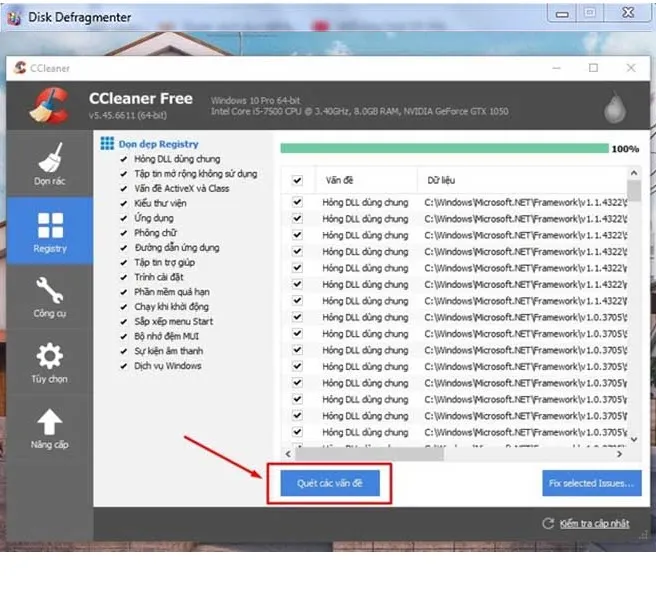Click the Disk Defragmenter window icon
Viewport: 656px width, 600px height.
tap(14, 18)
